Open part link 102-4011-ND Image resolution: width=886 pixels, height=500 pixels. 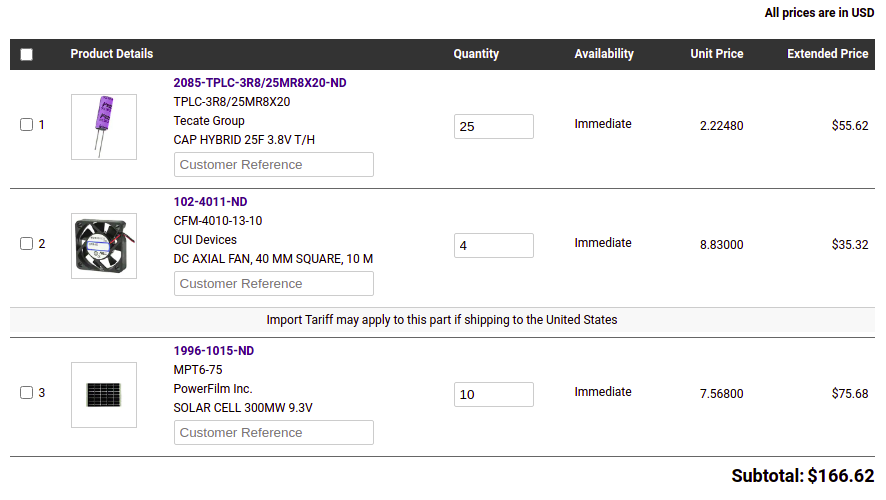point(210,202)
